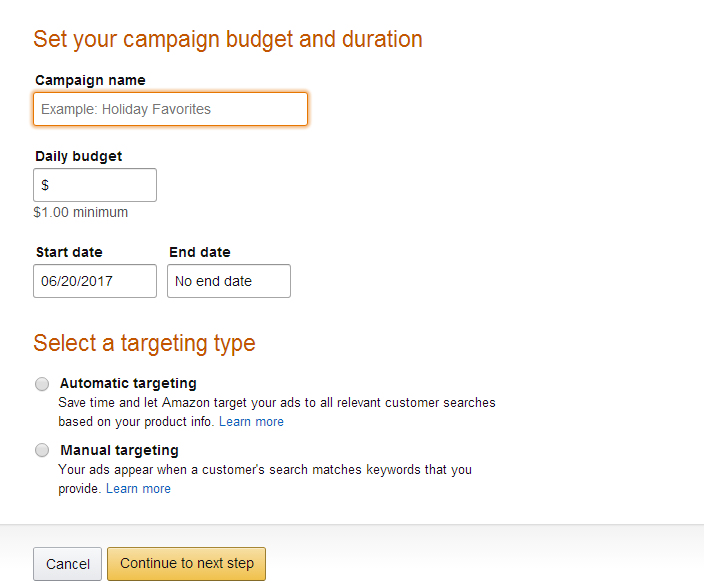The height and width of the screenshot is (586, 704).
Task: Click Continue to next step button
Action: [x=186, y=564]
